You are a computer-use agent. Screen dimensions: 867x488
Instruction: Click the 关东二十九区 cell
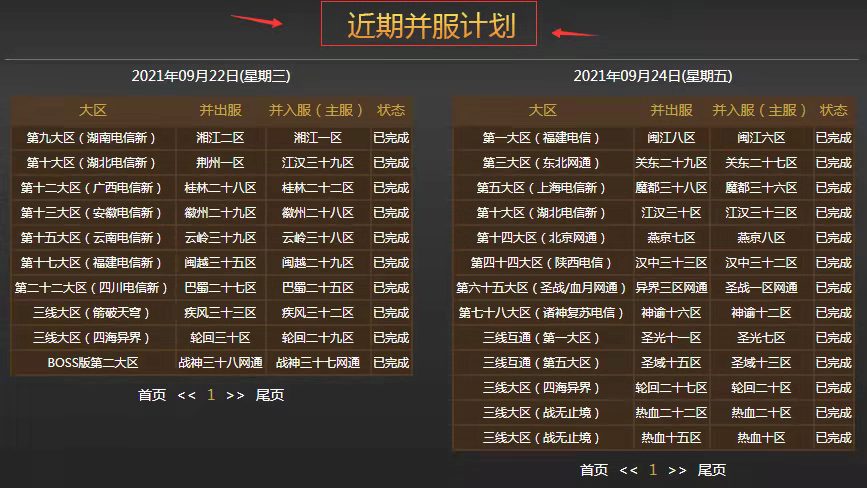click(x=671, y=163)
